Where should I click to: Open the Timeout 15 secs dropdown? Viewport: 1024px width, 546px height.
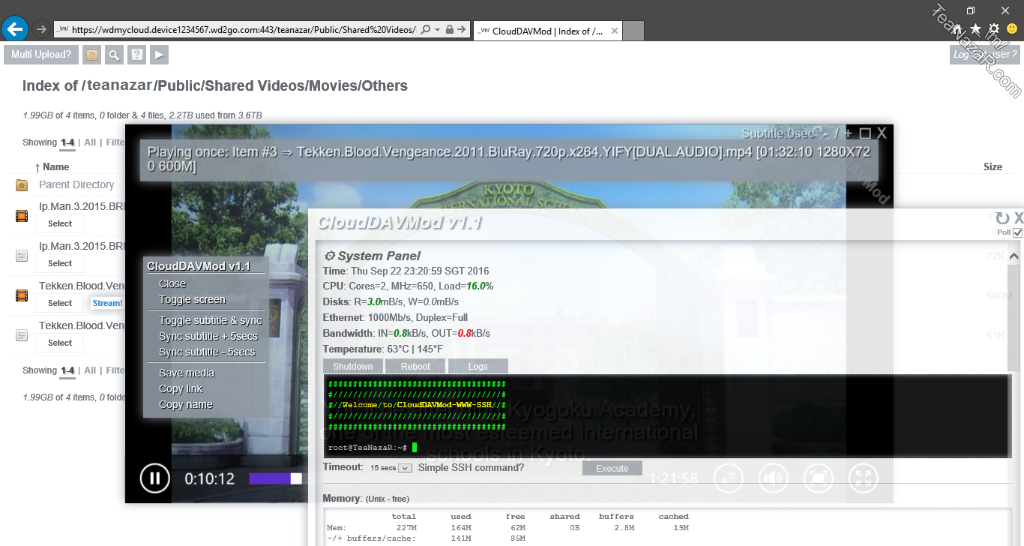pos(391,468)
